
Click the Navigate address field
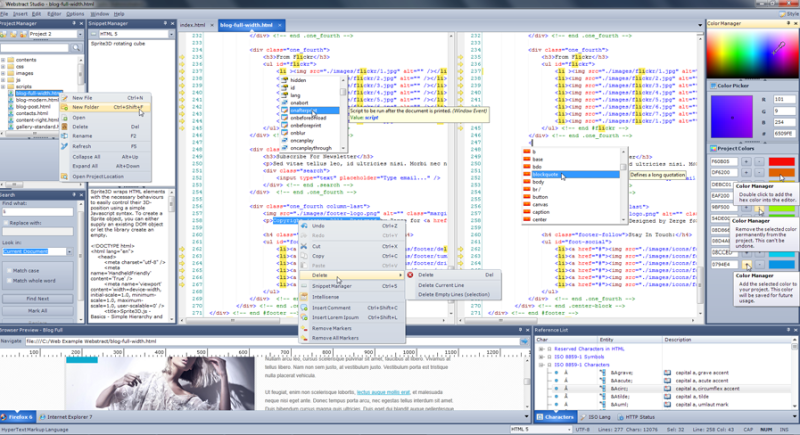[x=272, y=341]
